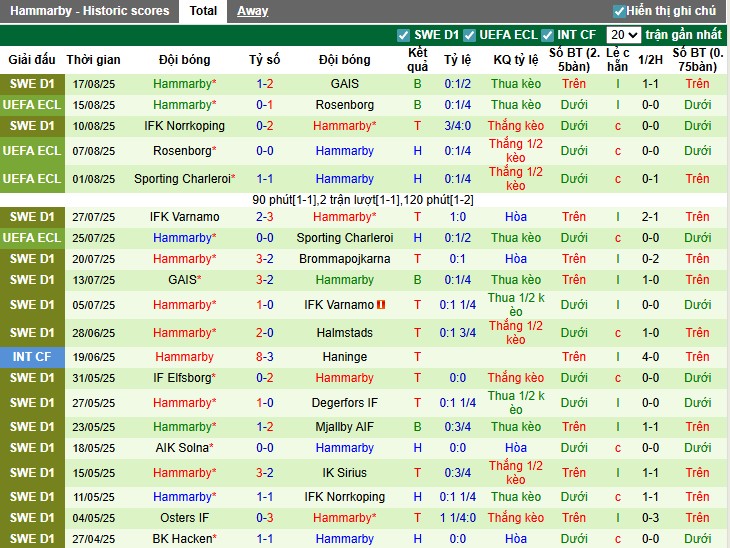The image size is (730, 548).
Task: Click UEFA ECL league cell on 15/08/25
Action: pos(32,105)
